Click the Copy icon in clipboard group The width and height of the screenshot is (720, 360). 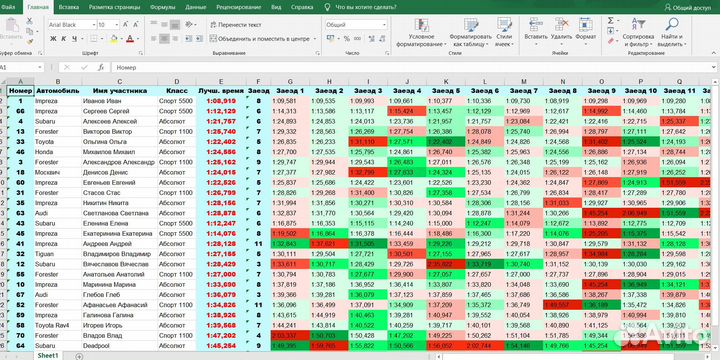29,31
